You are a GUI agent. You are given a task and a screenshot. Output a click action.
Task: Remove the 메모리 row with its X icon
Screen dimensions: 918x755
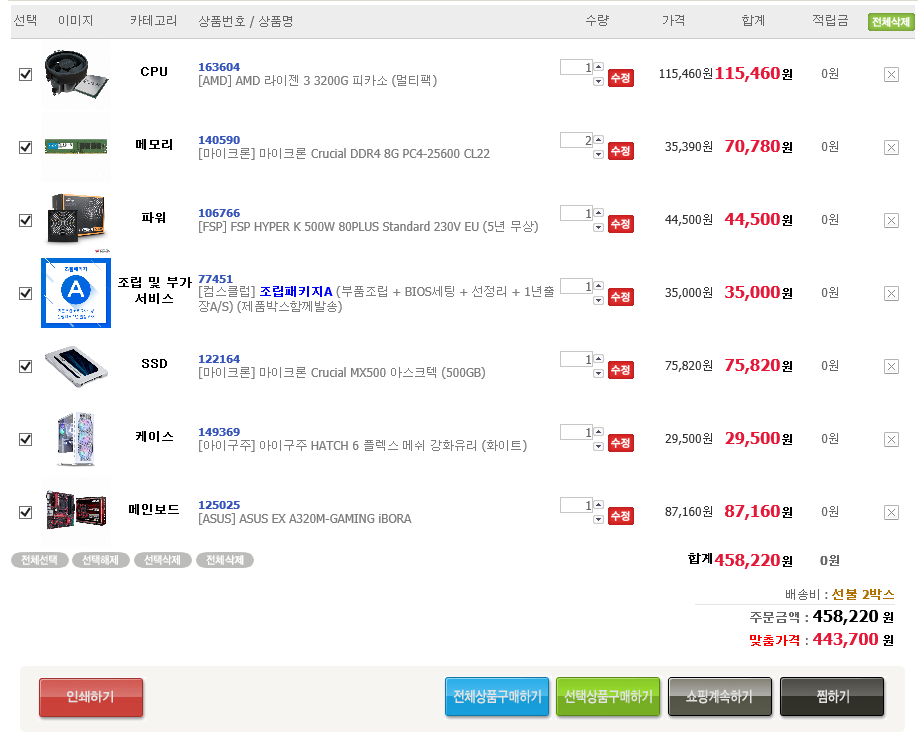pos(891,147)
